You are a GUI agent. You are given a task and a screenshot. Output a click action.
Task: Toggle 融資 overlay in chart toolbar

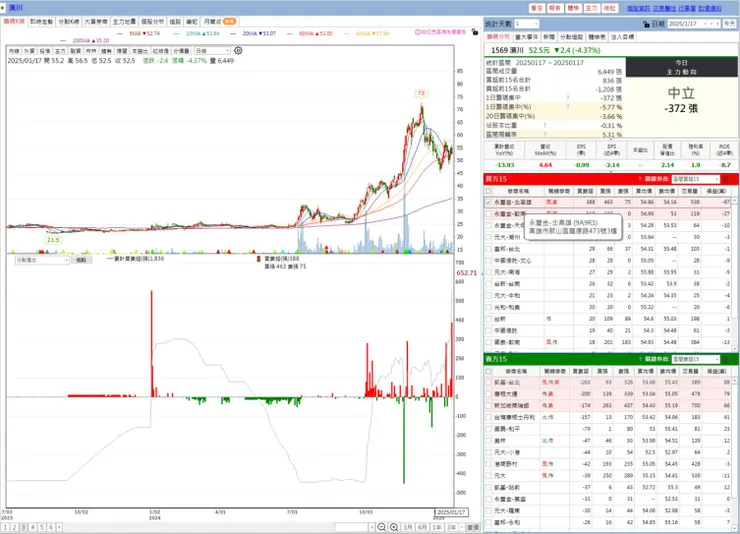pos(76,50)
